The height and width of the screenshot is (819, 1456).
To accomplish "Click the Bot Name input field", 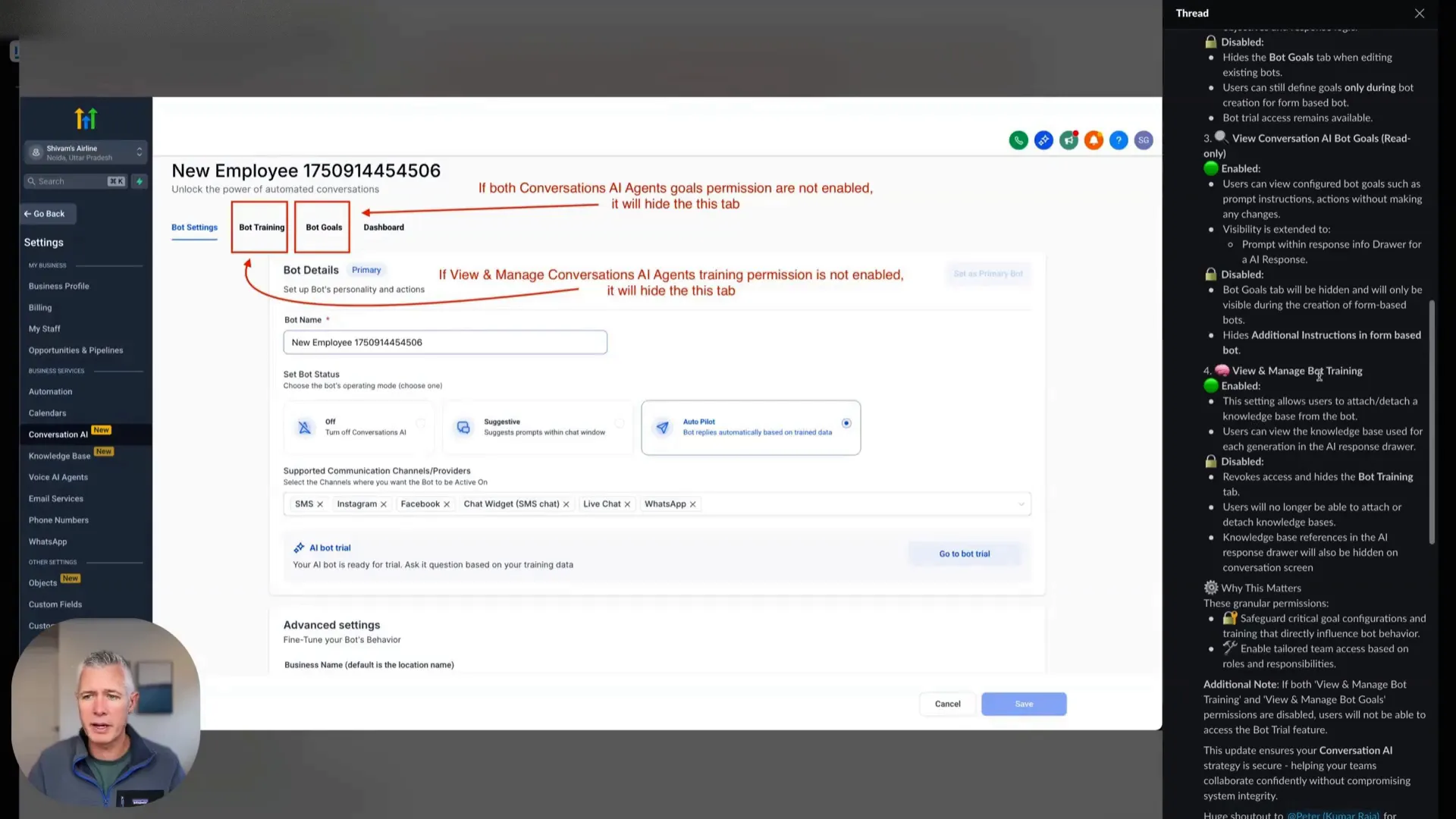I will coord(444,342).
